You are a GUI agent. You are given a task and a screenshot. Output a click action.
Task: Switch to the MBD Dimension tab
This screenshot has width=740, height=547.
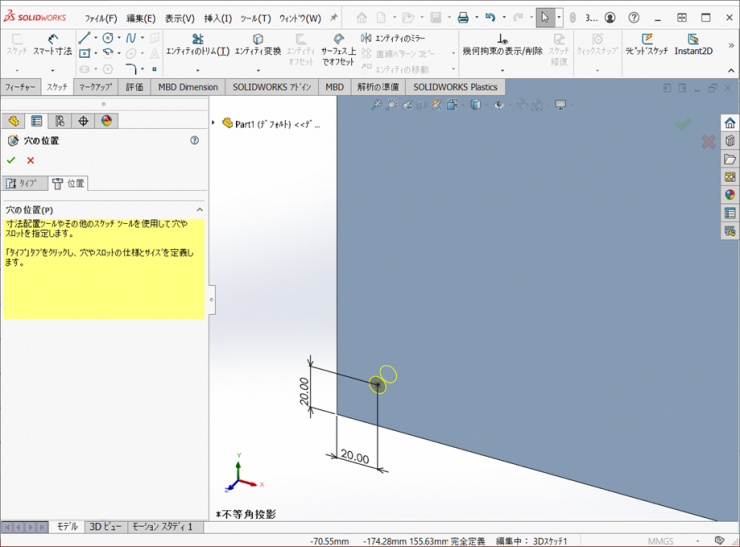(x=187, y=87)
